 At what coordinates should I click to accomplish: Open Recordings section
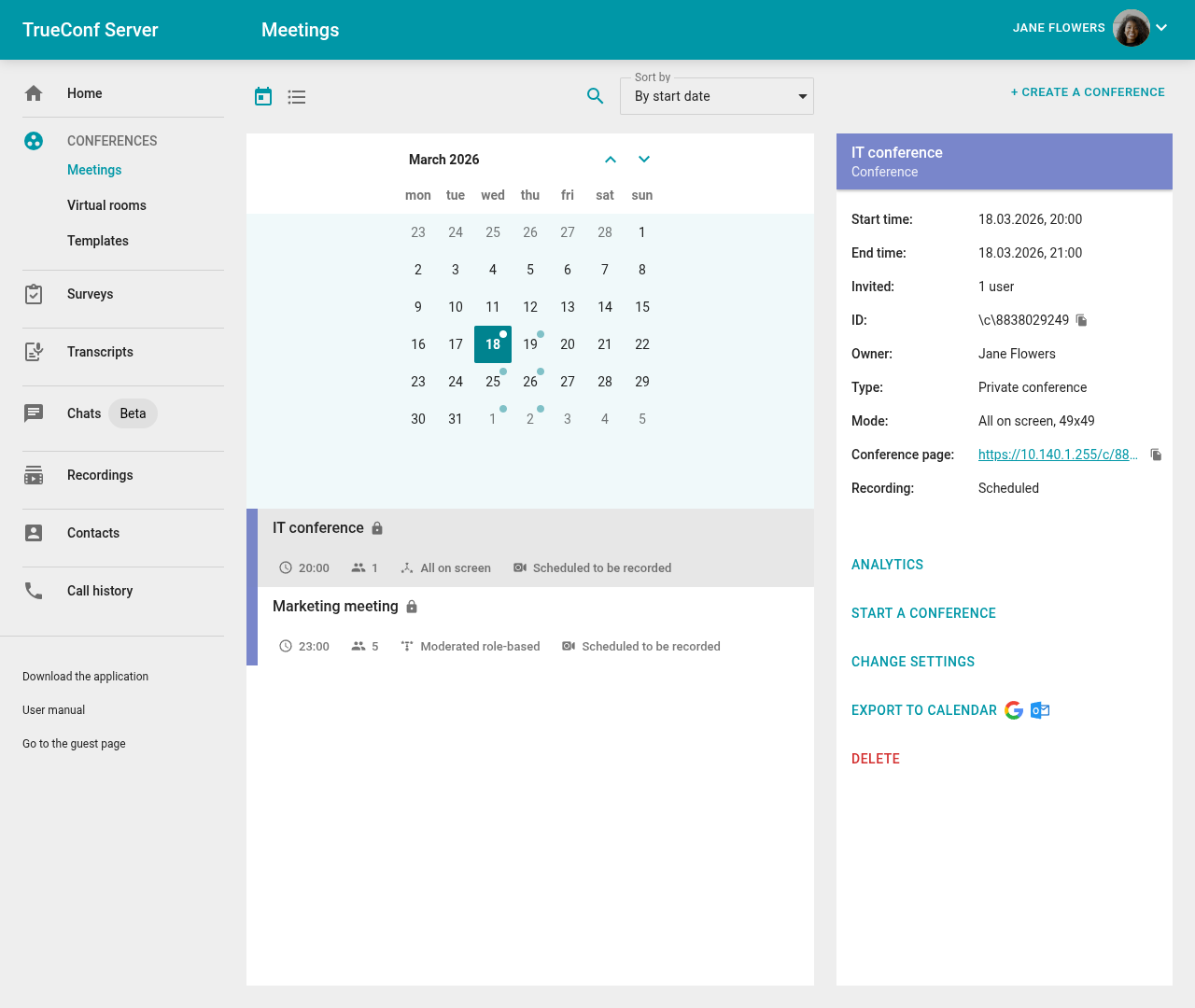tap(100, 475)
